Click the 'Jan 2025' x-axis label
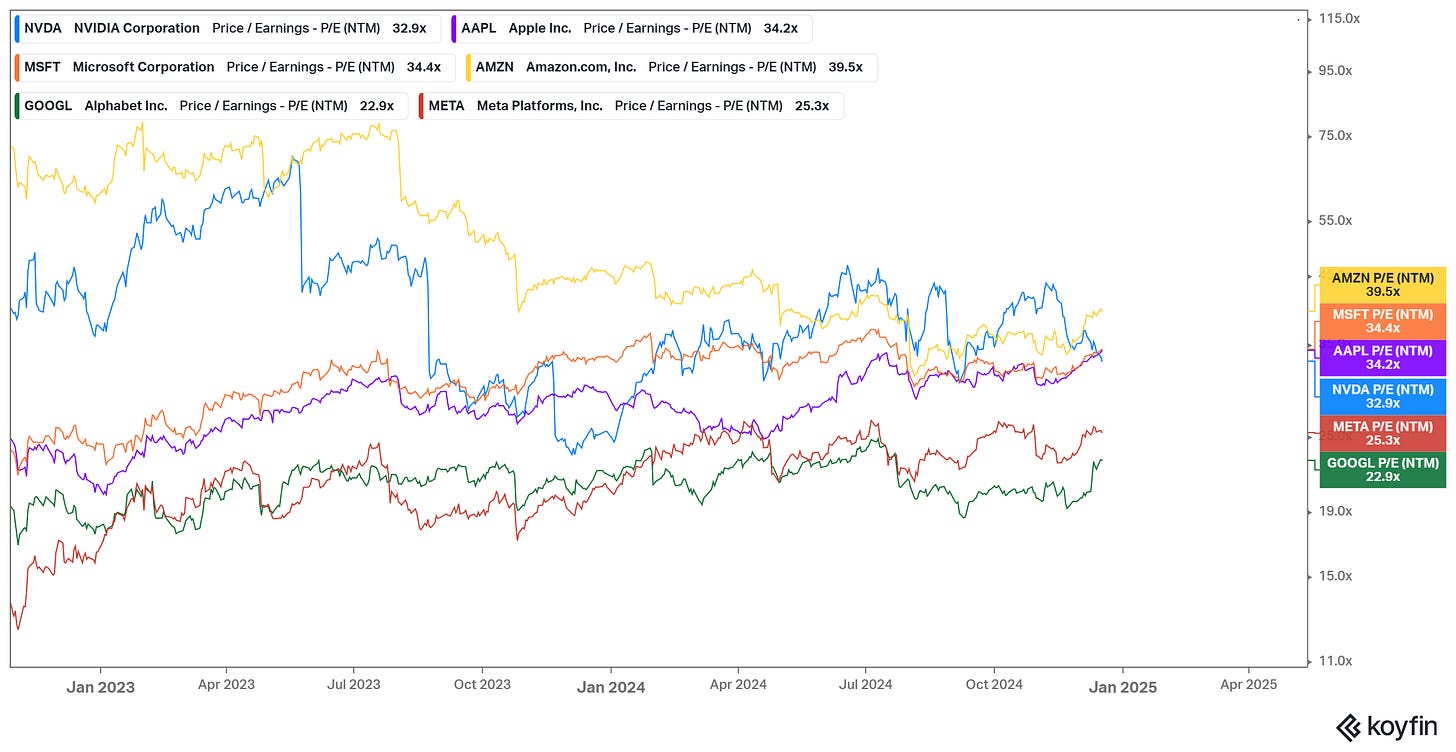Image resolution: width=1456 pixels, height=752 pixels. pos(1123,686)
